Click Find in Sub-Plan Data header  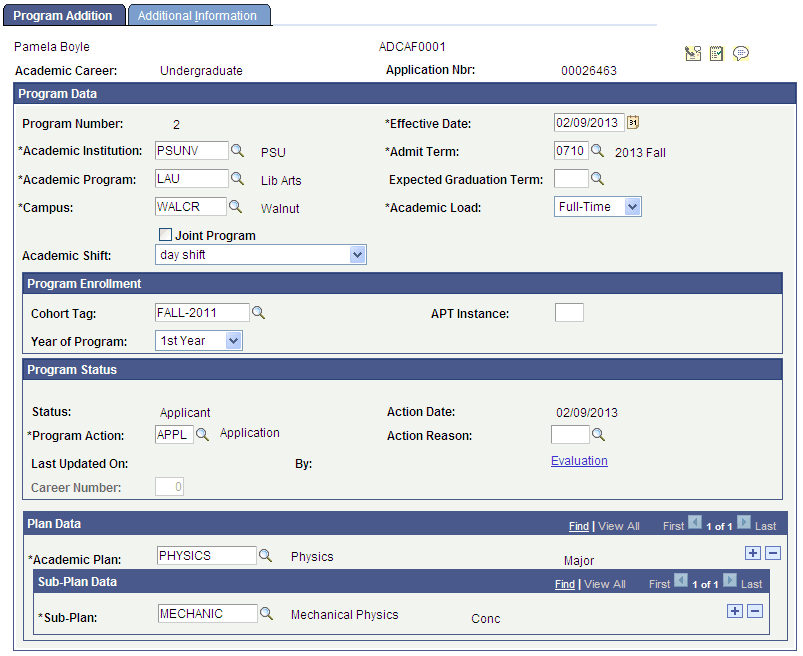point(564,583)
